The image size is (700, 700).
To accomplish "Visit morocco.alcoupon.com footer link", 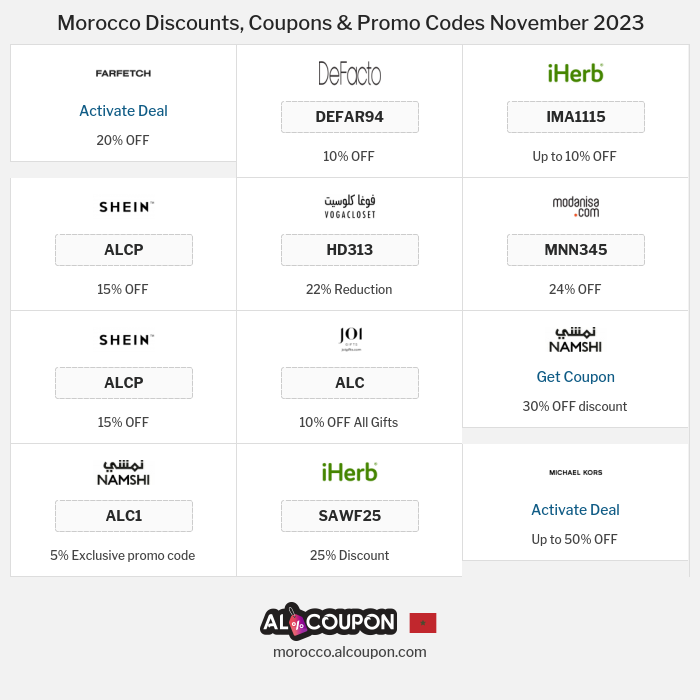I will tap(349, 652).
